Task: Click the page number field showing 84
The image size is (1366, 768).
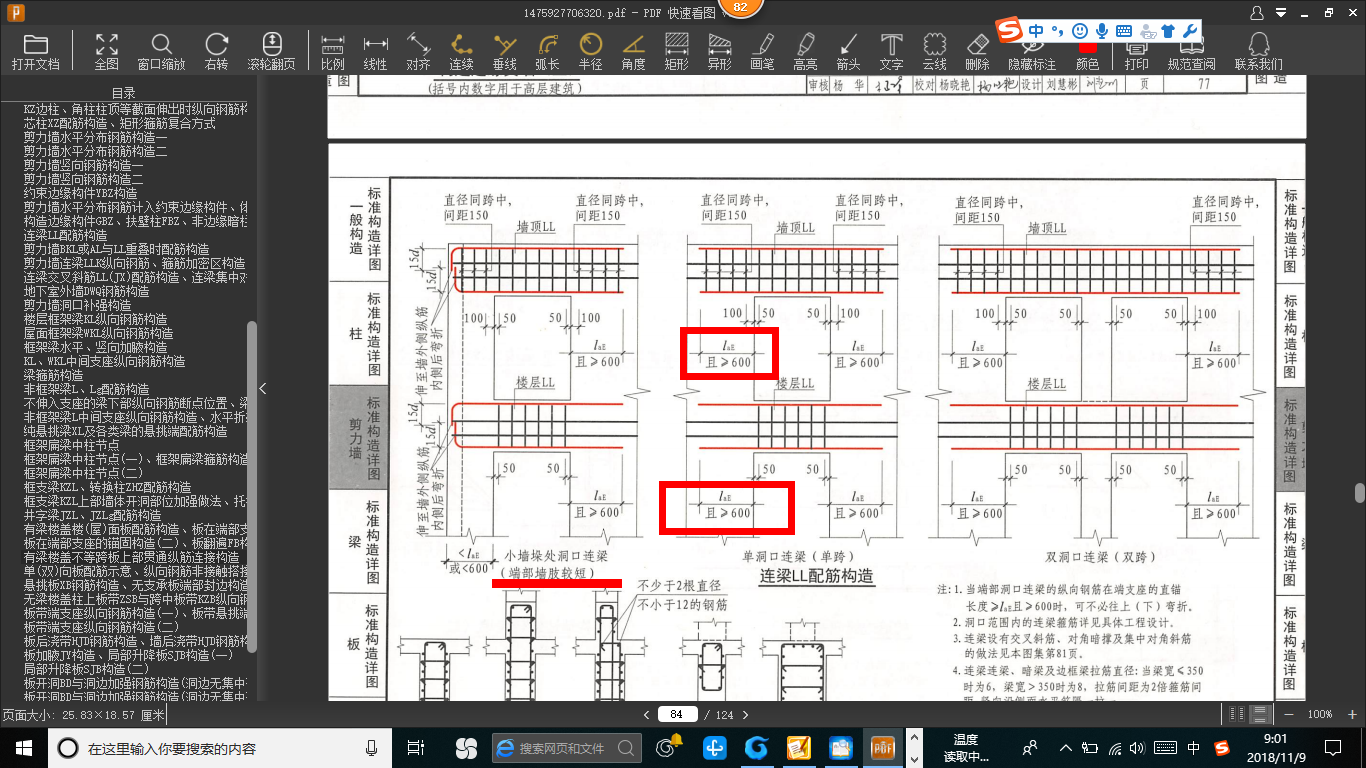Action: click(x=677, y=714)
